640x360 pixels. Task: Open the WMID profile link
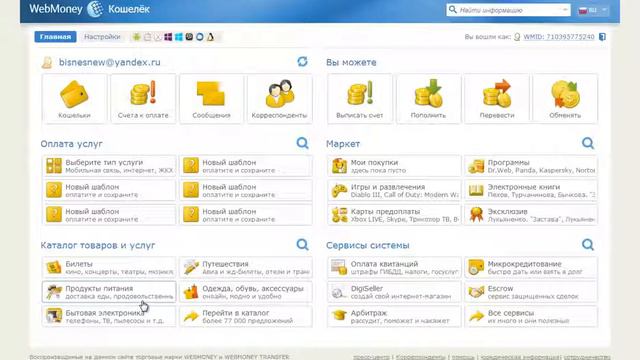tap(559, 37)
